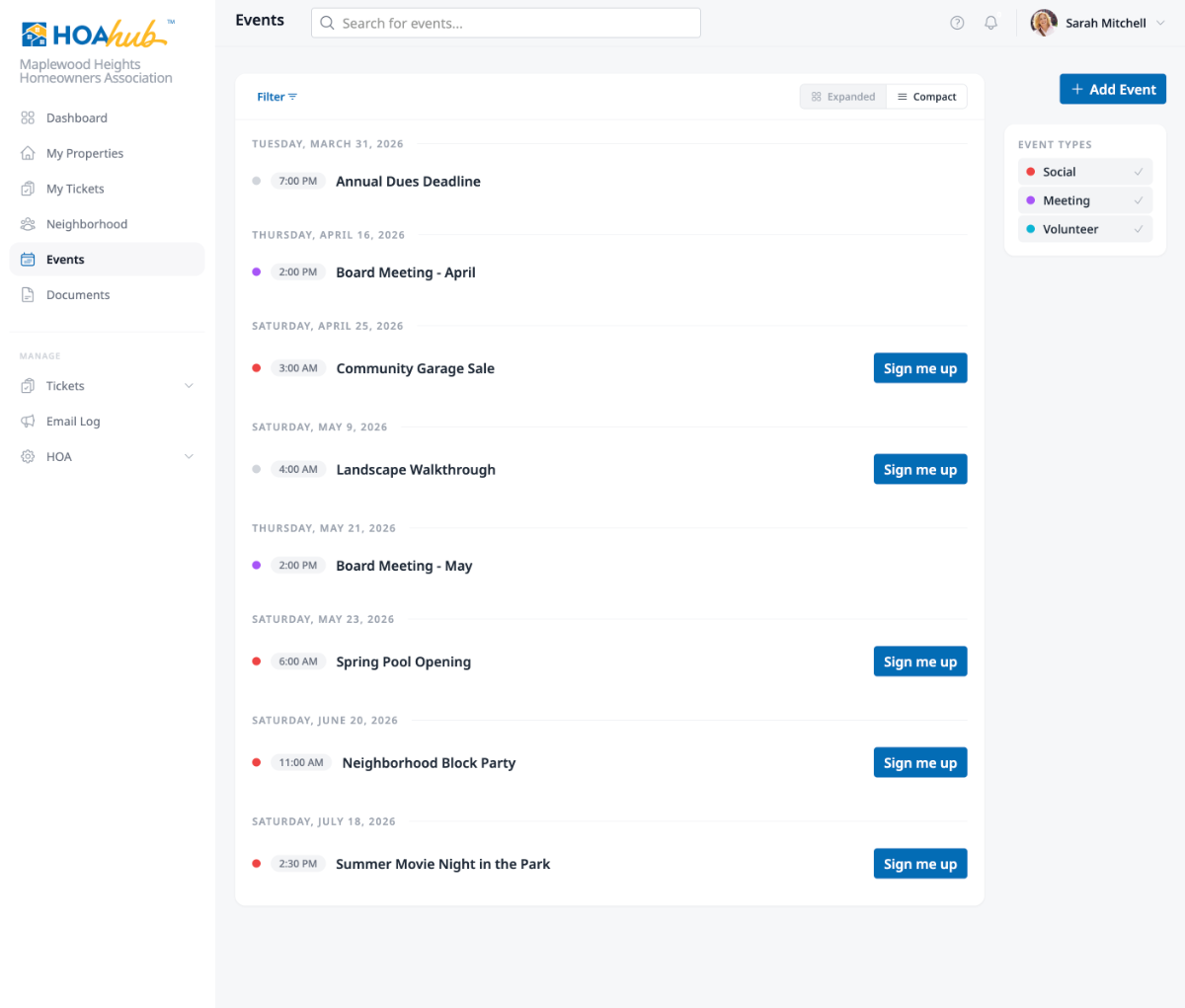Open My Tickets using its ticket icon
Screen dimensions: 1185x1008
click(x=28, y=189)
